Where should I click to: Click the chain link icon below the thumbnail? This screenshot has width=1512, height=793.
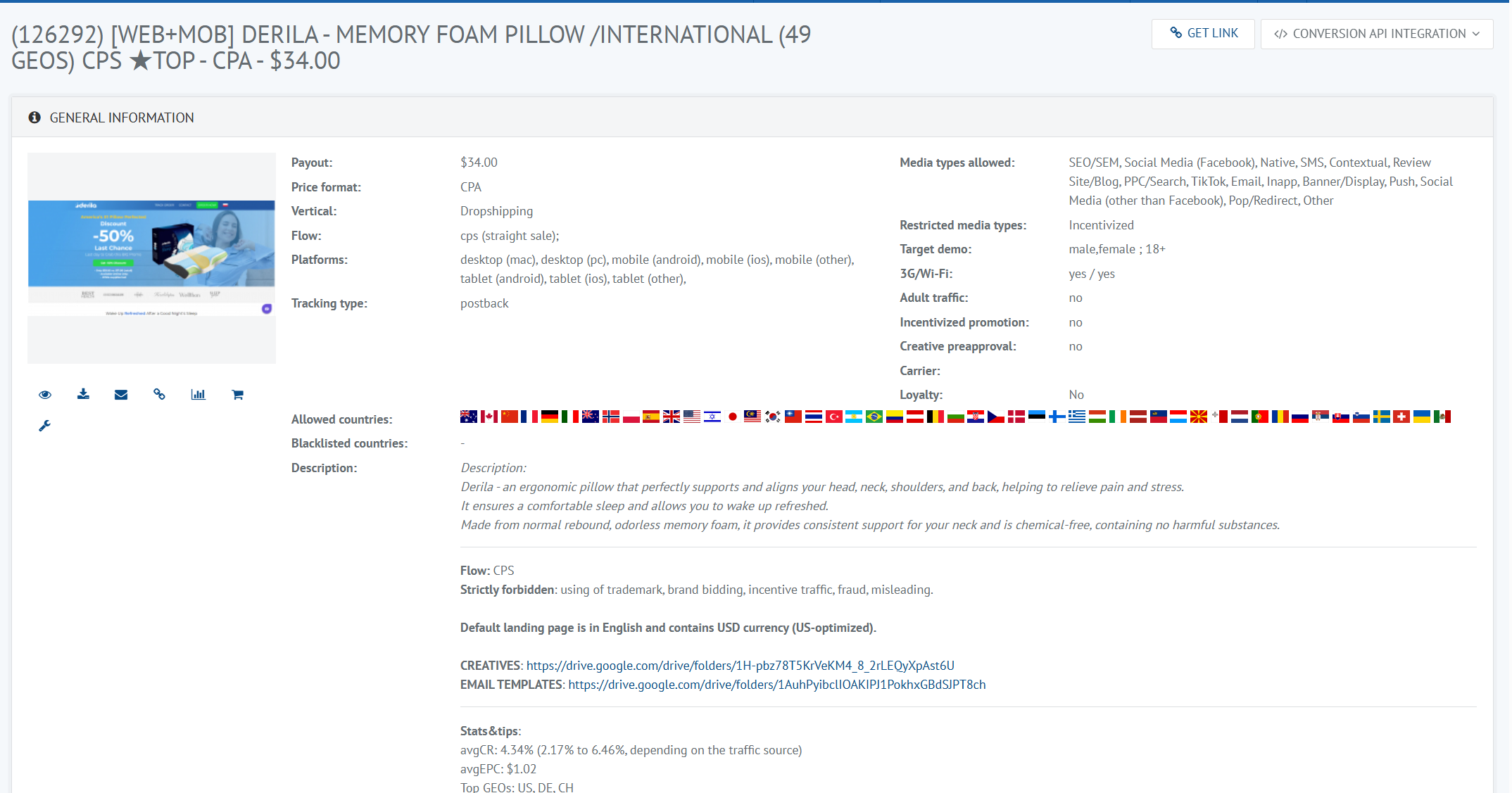(x=159, y=395)
